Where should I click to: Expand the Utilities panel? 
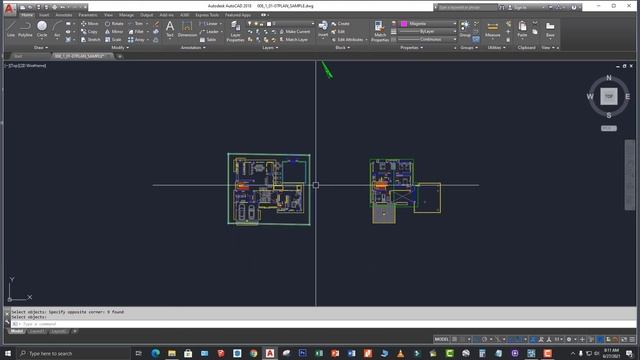(x=496, y=48)
